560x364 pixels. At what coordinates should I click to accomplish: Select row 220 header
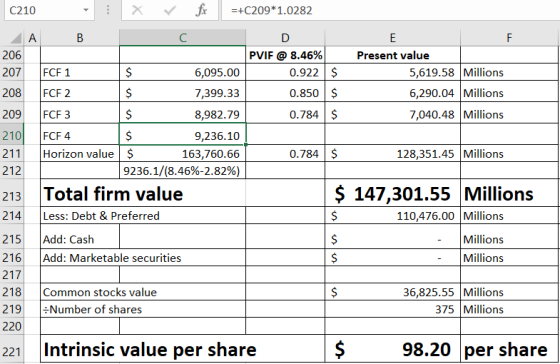[x=12, y=326]
